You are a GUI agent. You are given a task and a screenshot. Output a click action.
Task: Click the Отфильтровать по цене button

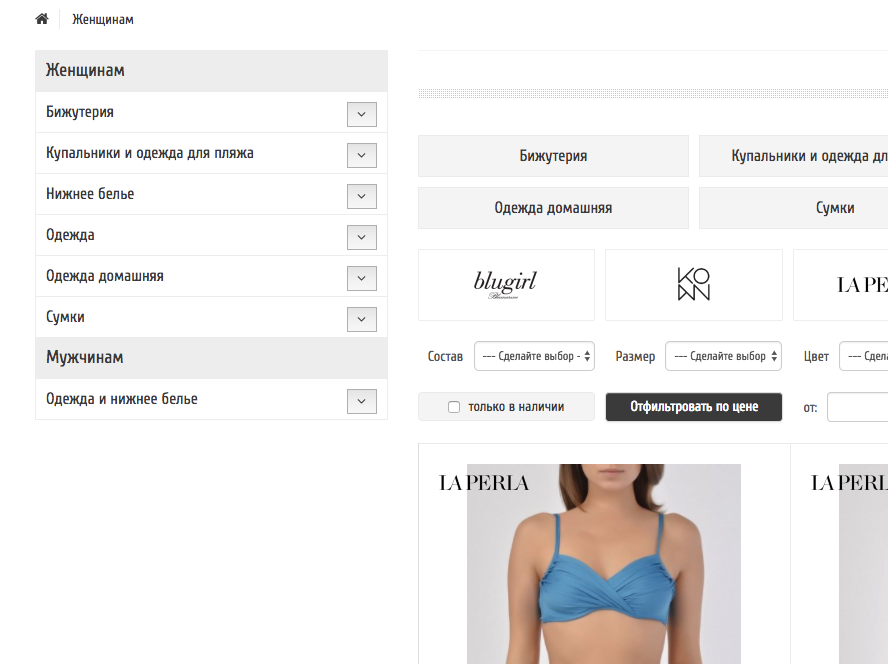pyautogui.click(x=694, y=407)
